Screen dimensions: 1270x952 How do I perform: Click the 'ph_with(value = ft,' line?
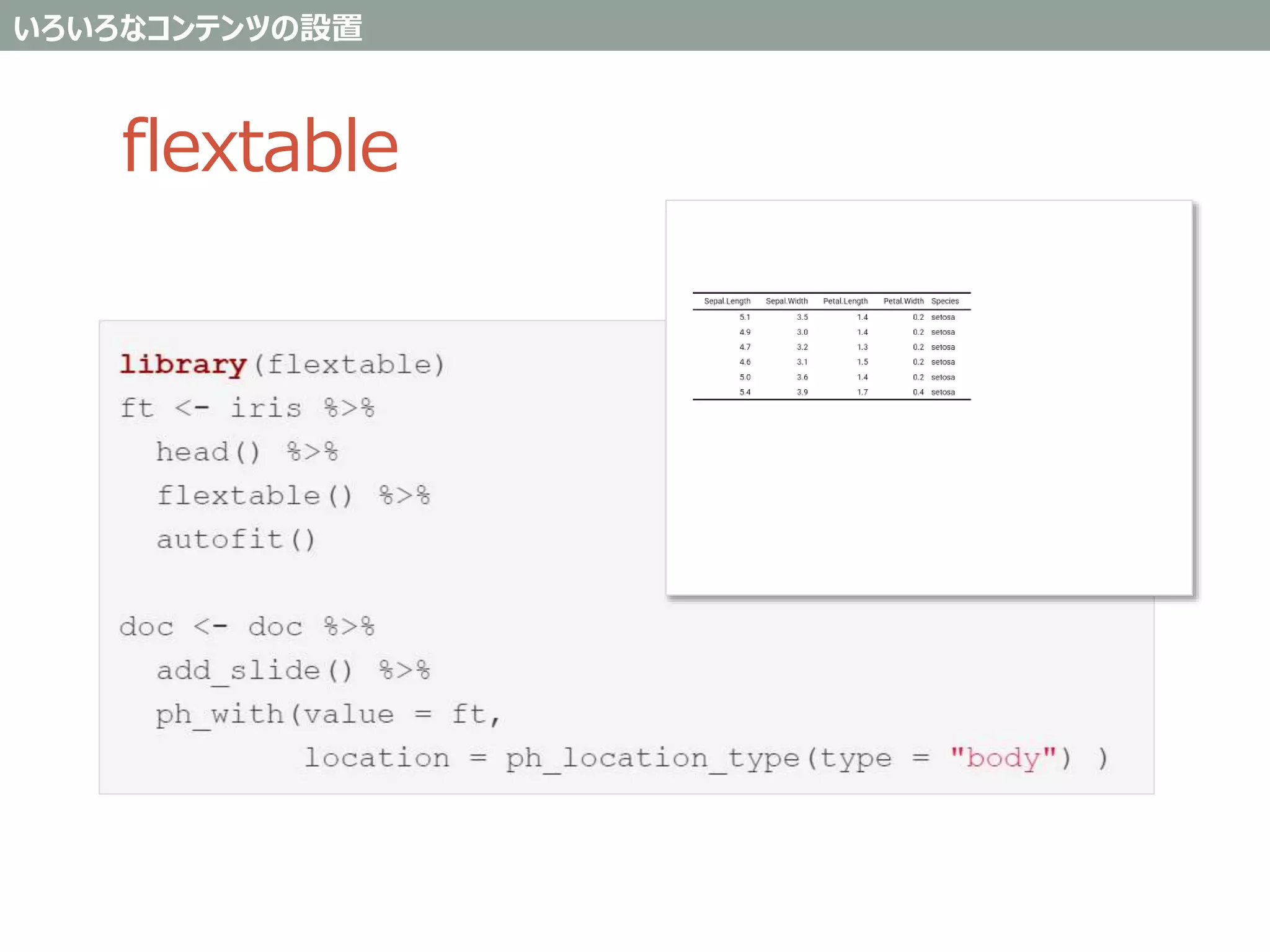pos(327,715)
